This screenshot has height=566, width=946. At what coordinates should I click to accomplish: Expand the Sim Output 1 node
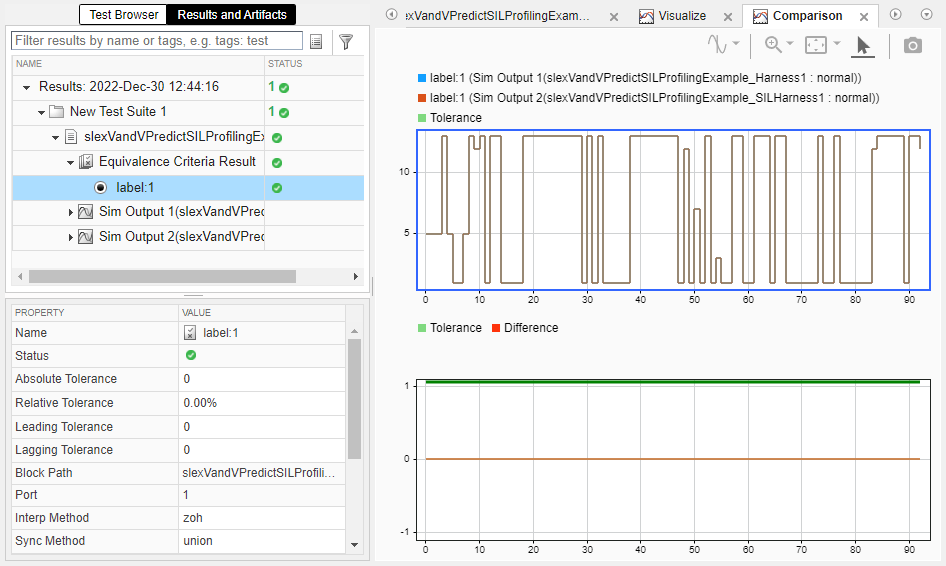coord(71,212)
